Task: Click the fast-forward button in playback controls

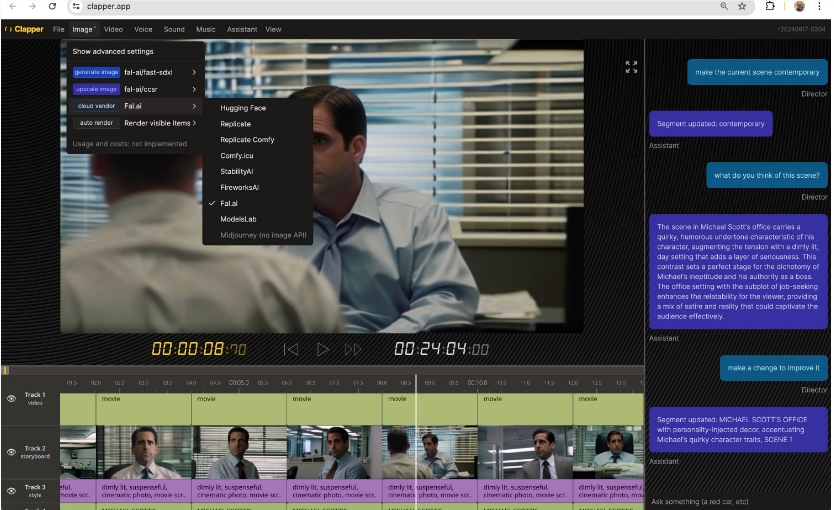Action: point(353,349)
